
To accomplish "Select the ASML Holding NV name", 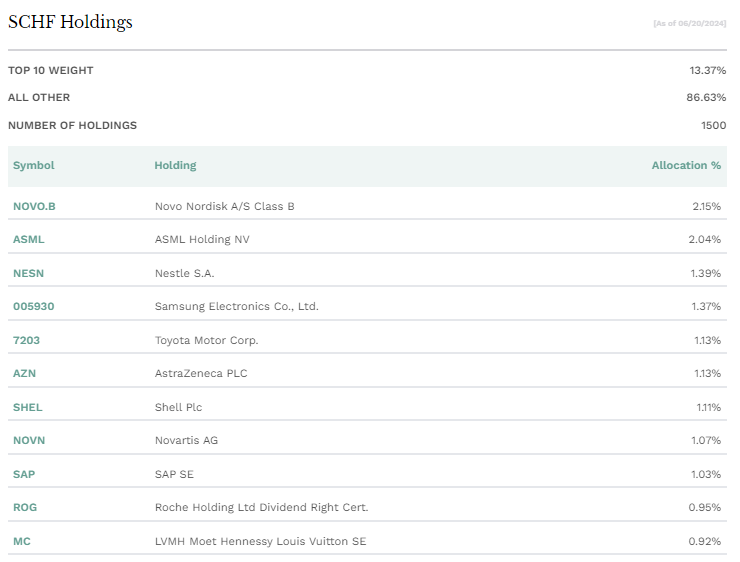I will (x=202, y=239).
